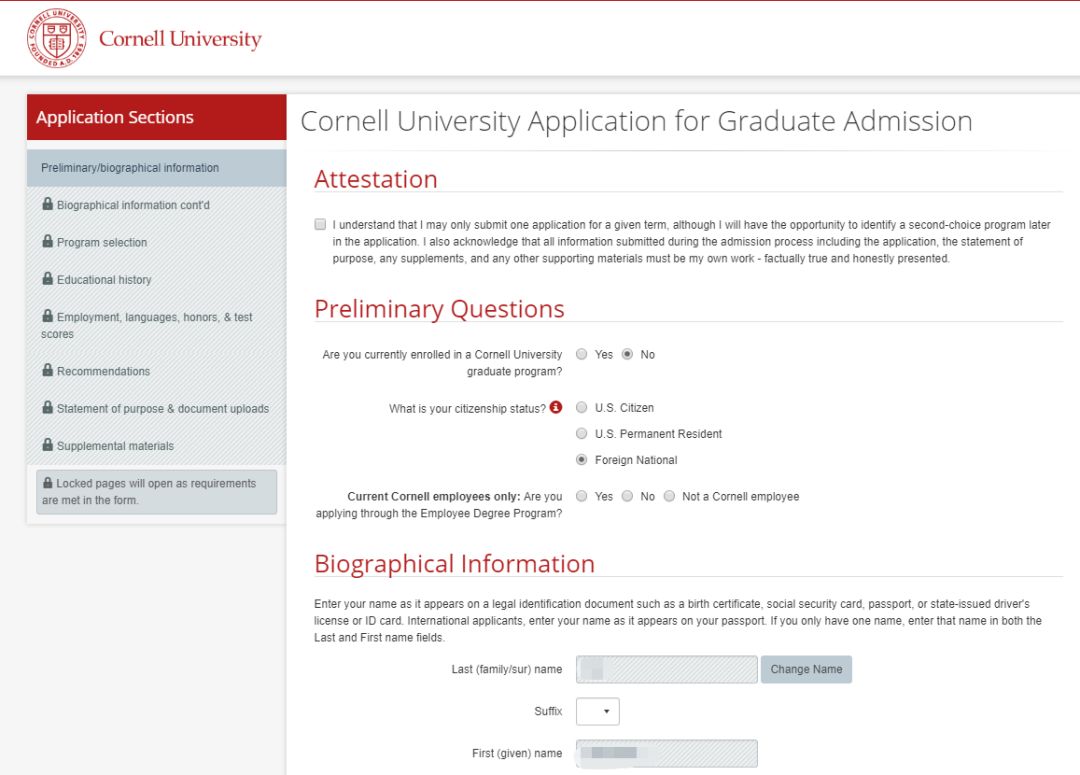
Task: Click the Last (family/sur) name field
Action: (x=667, y=669)
